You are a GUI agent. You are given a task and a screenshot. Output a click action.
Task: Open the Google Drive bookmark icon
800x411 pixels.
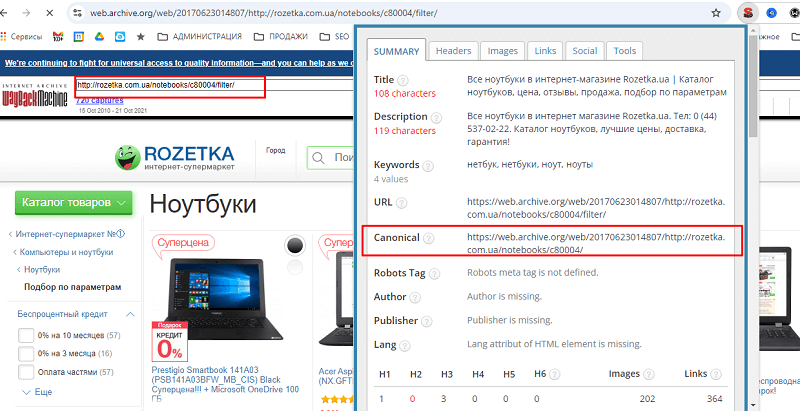(x=99, y=37)
